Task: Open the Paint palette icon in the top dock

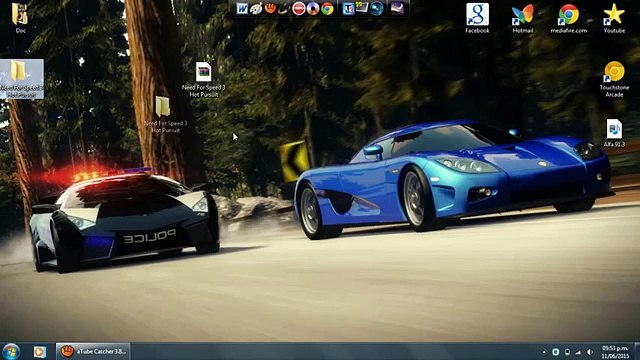Action: point(256,8)
